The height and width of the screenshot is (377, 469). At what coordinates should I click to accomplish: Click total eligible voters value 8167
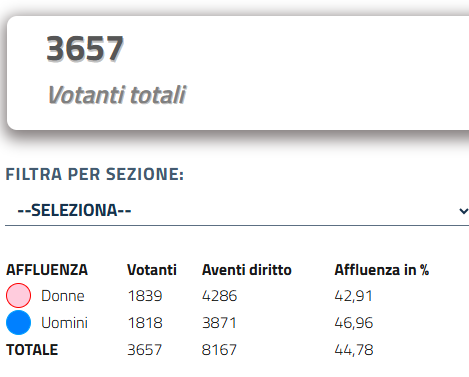[219, 350]
